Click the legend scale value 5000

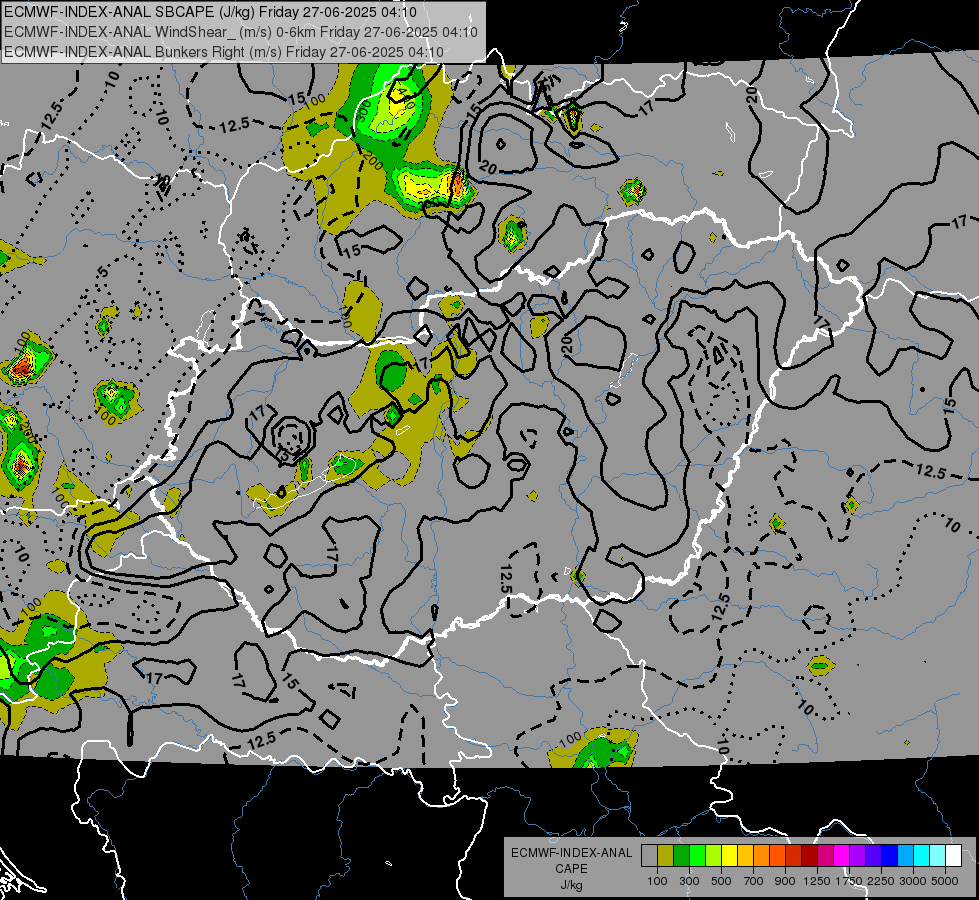[945, 881]
